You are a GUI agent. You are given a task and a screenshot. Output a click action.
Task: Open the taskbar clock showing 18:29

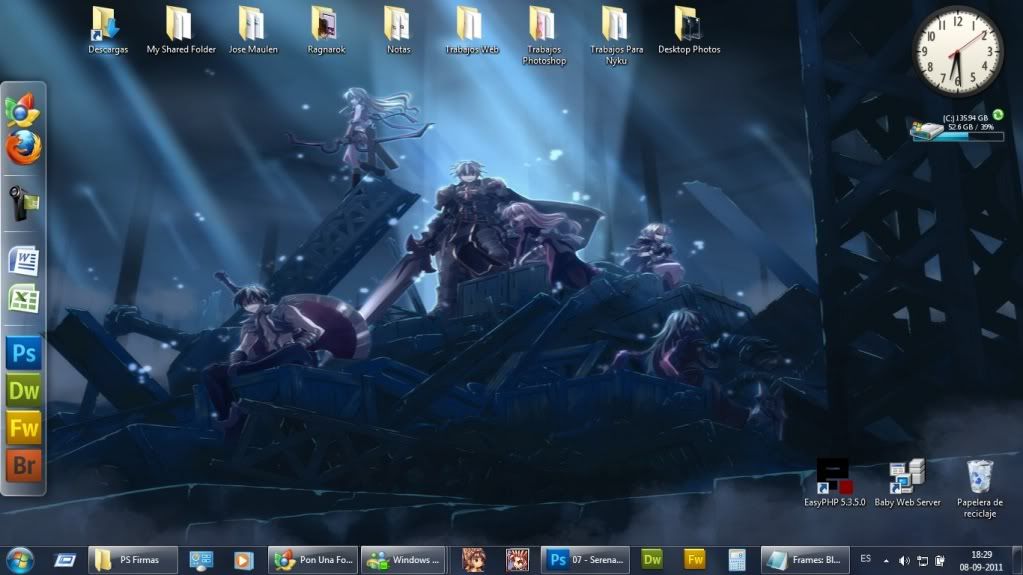(x=981, y=561)
